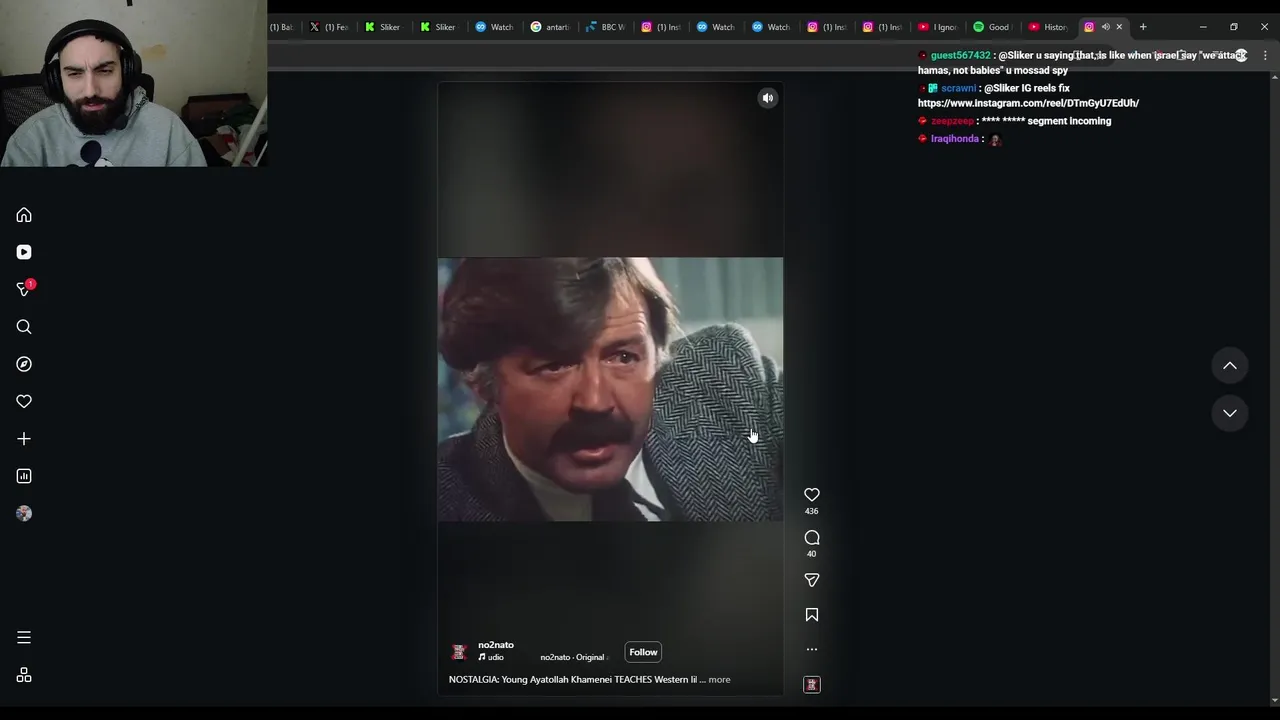The image size is (1280, 720).
Task: Open no2nato's profile picture on the reel
Action: 459,652
